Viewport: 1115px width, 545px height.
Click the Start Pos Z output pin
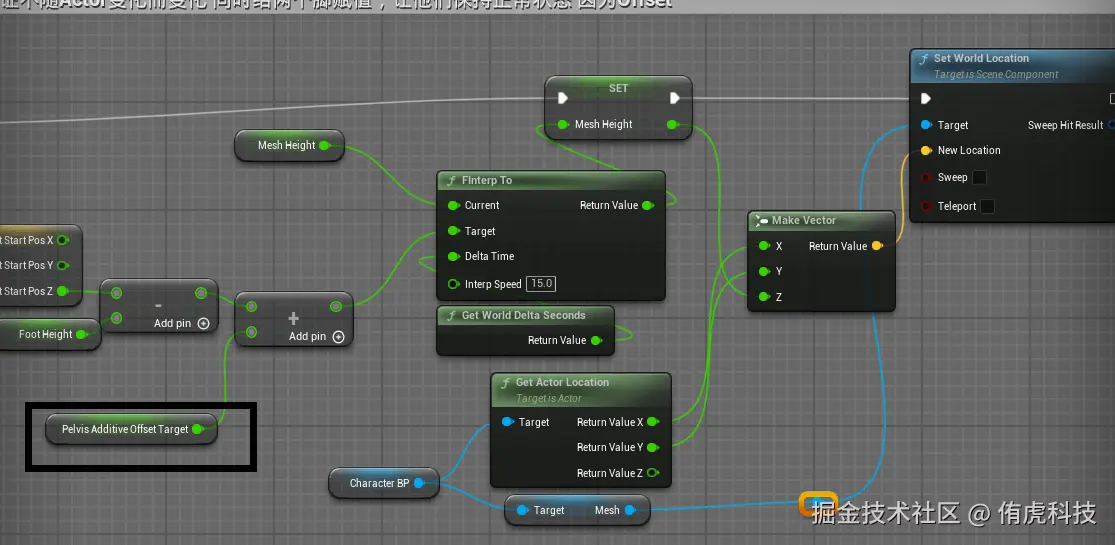[63, 291]
